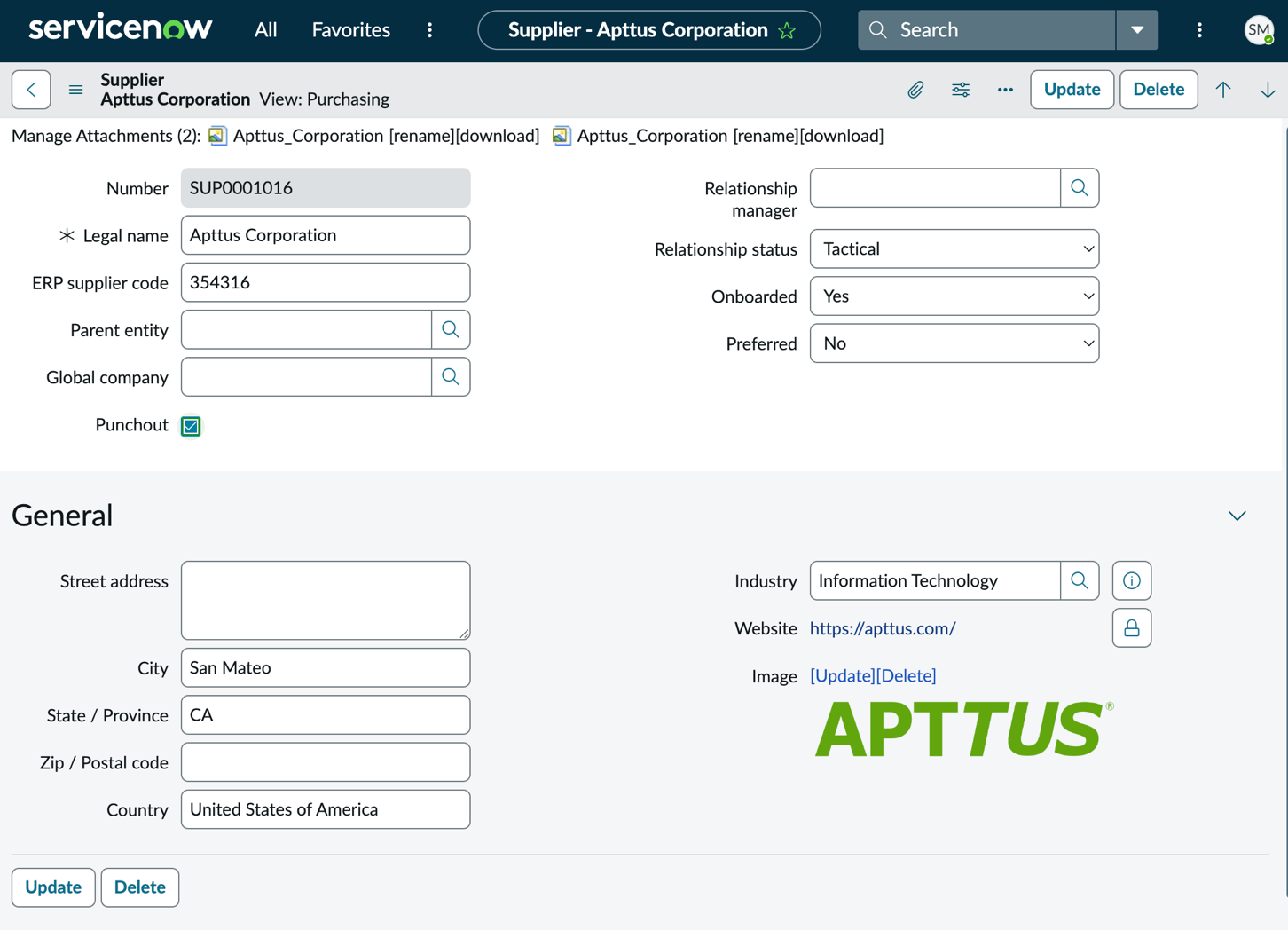This screenshot has width=1288, height=930.
Task: Open the https://apttus.com/ website link
Action: coord(883,628)
